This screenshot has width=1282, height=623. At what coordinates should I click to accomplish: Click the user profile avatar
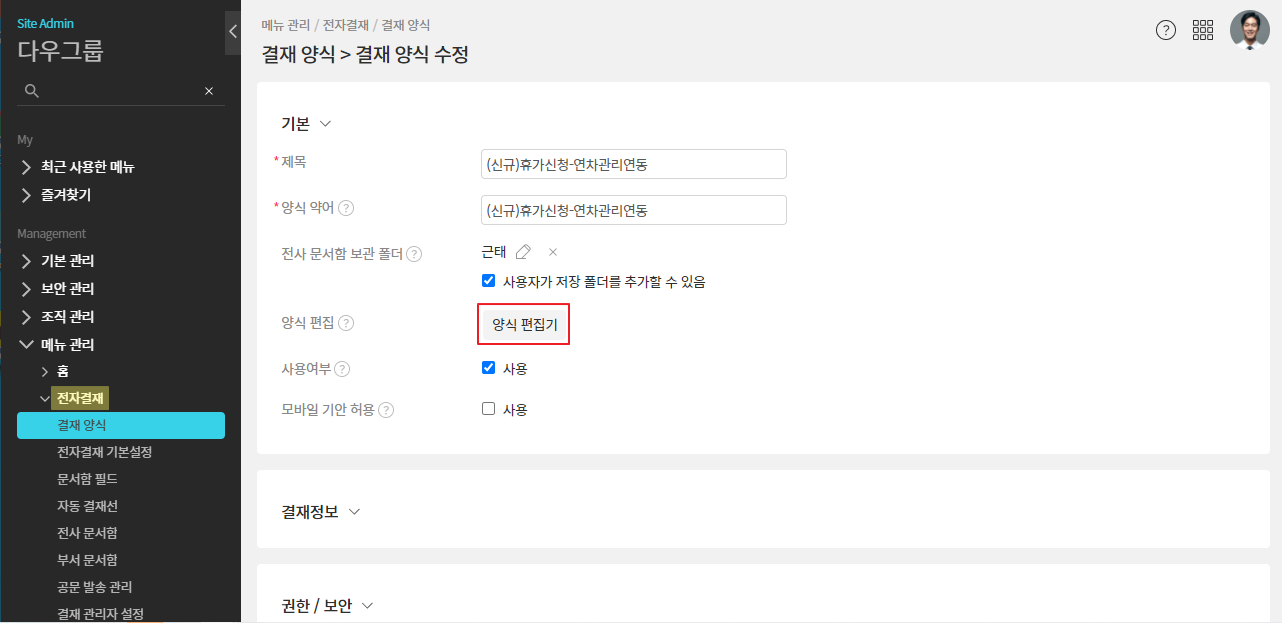point(1249,30)
